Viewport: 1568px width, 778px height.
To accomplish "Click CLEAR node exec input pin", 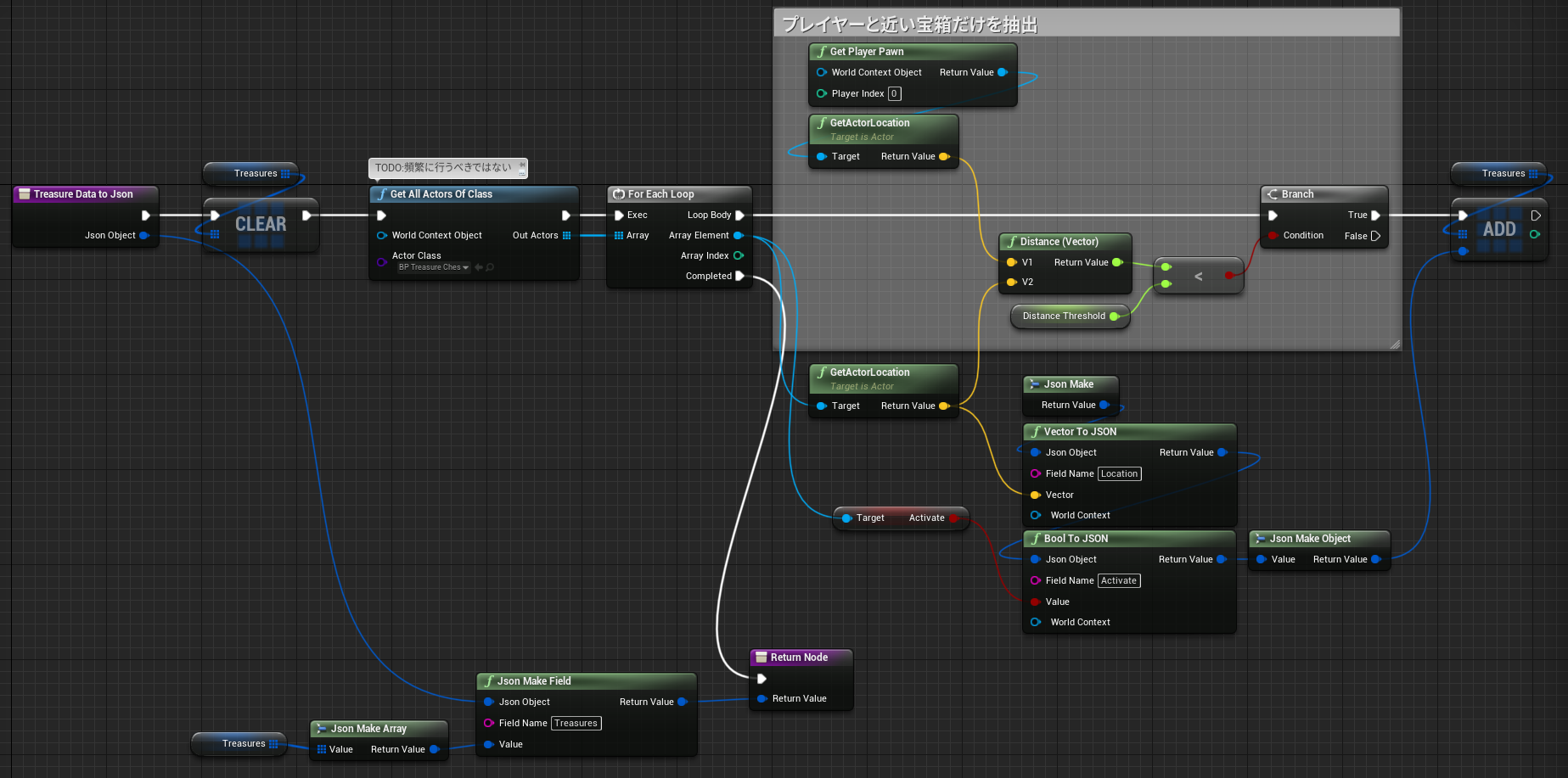I will point(215,215).
